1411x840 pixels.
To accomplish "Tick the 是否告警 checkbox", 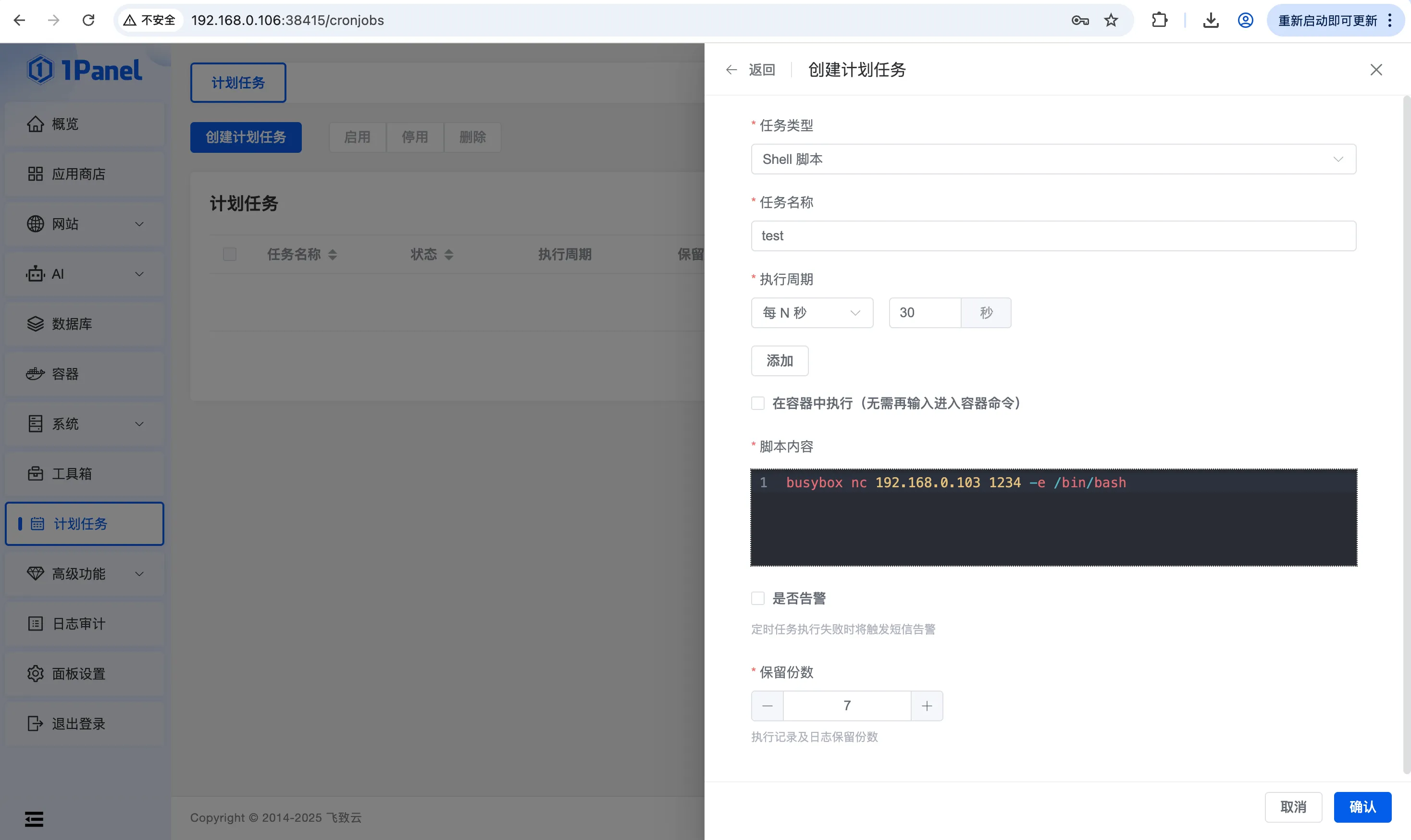I will tap(758, 598).
